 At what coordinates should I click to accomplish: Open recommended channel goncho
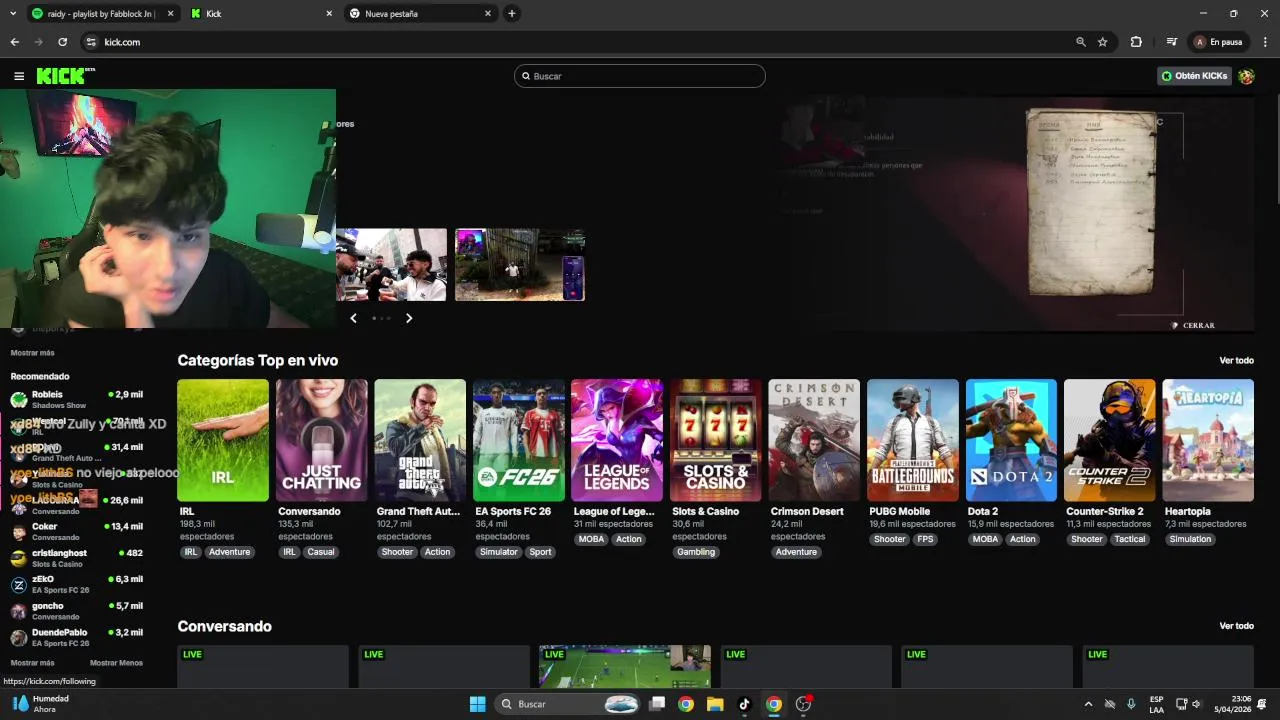78,611
